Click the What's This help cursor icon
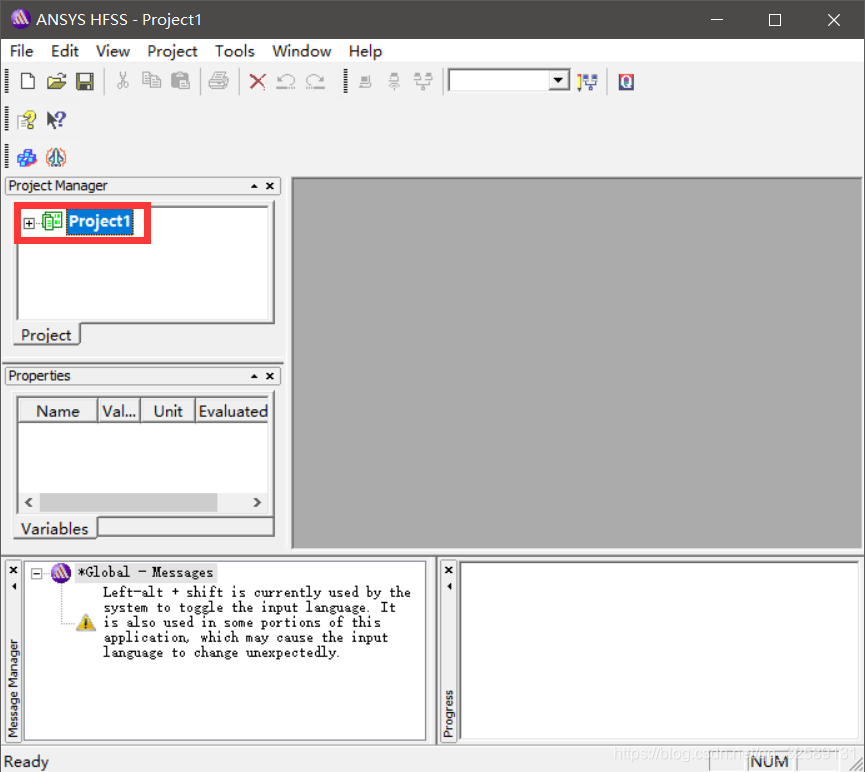Viewport: 865px width, 772px height. [56, 119]
